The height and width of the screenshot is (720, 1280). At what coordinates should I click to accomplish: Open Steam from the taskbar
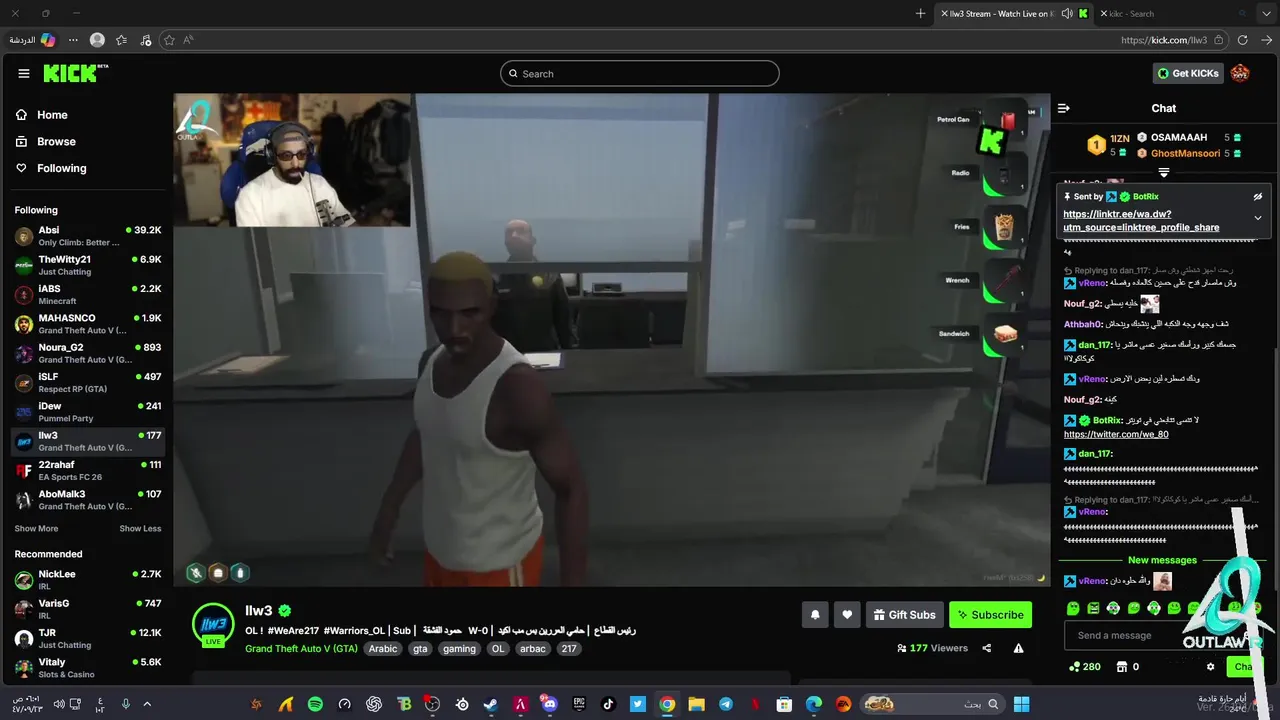click(490, 704)
